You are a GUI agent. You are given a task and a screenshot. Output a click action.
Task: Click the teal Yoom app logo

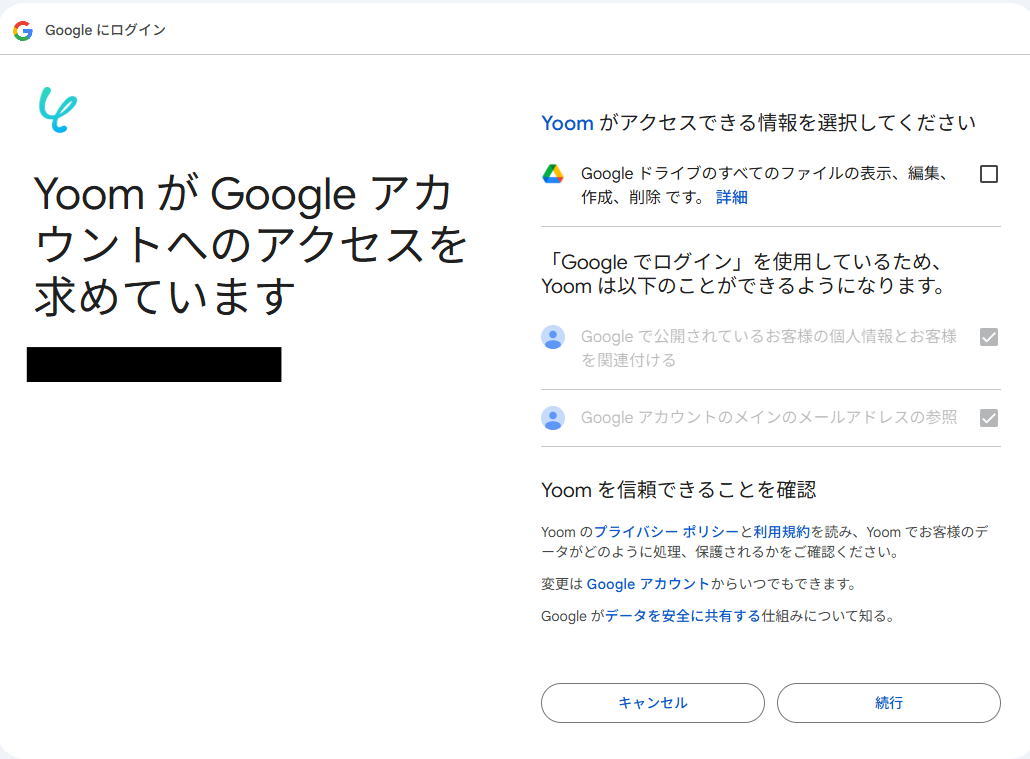click(57, 110)
